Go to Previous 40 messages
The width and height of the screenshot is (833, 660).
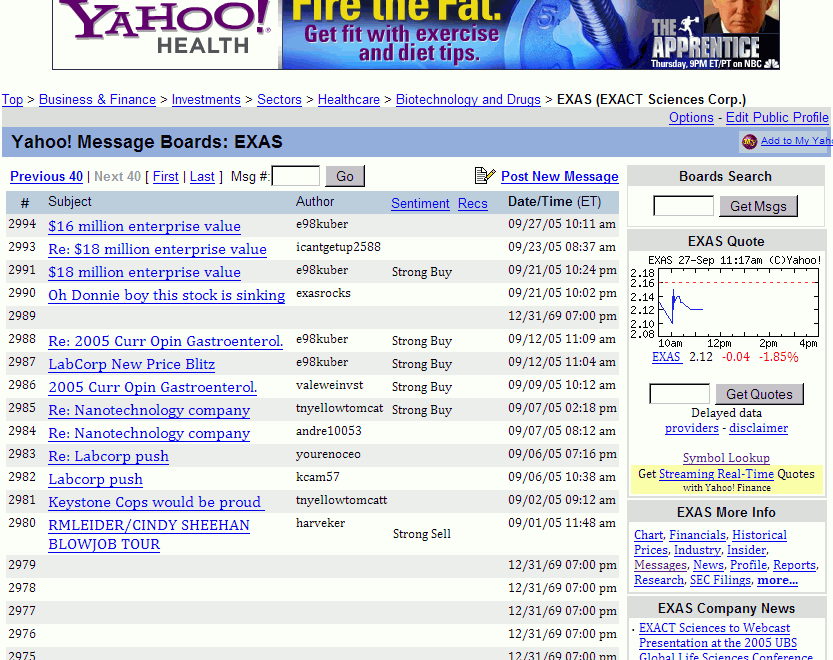point(46,176)
